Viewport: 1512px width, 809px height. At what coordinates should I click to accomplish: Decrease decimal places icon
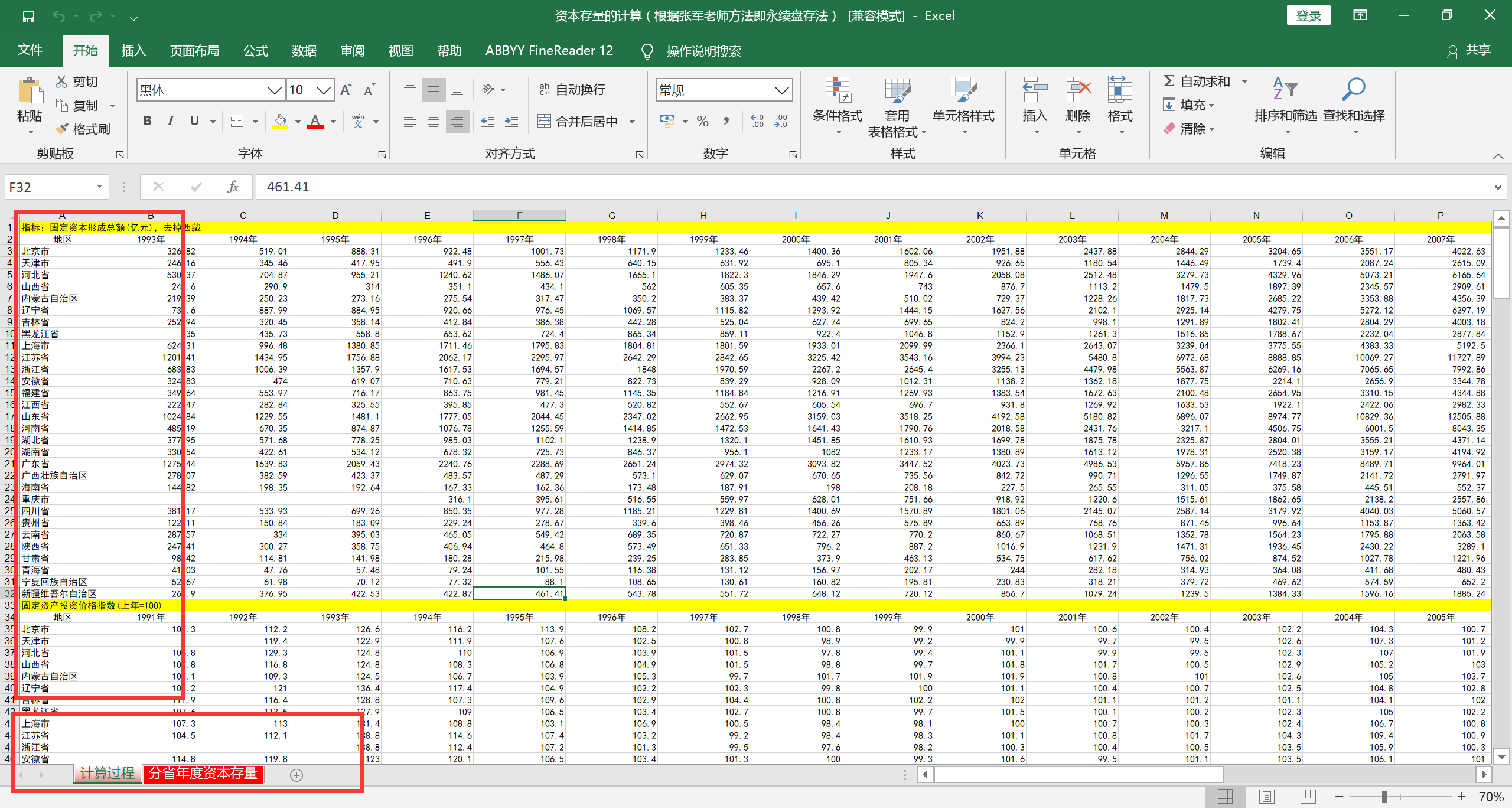[781, 121]
